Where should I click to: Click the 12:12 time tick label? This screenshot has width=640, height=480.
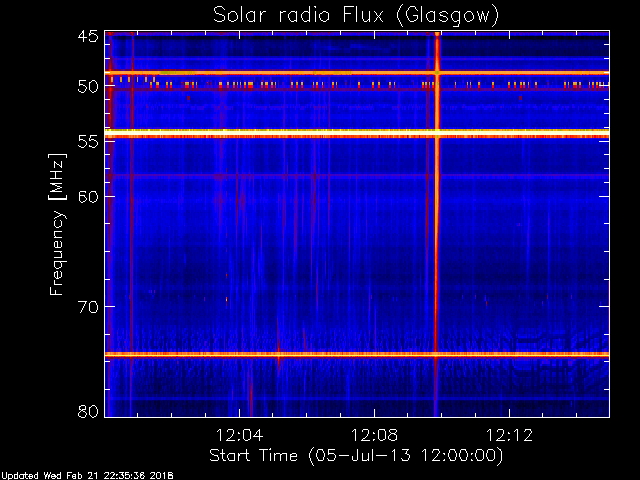pos(509,435)
